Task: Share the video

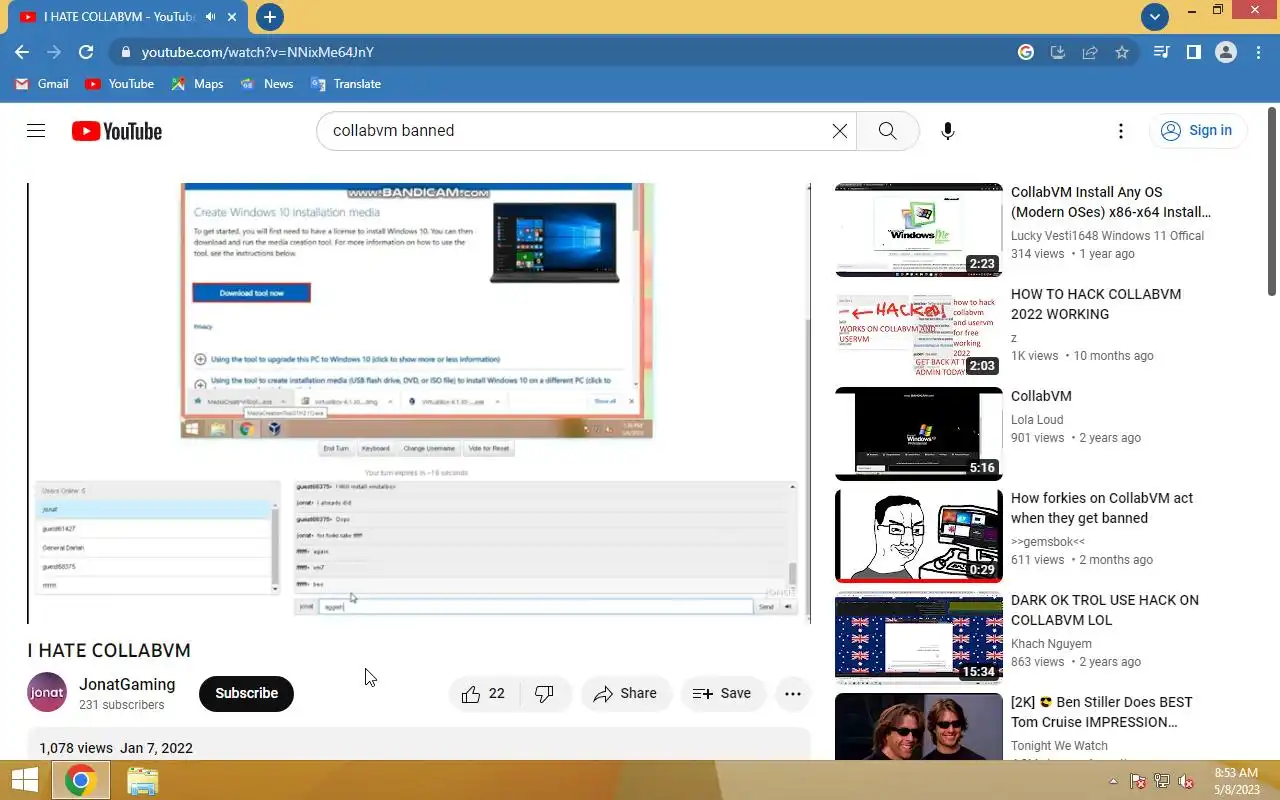Action: click(x=625, y=694)
